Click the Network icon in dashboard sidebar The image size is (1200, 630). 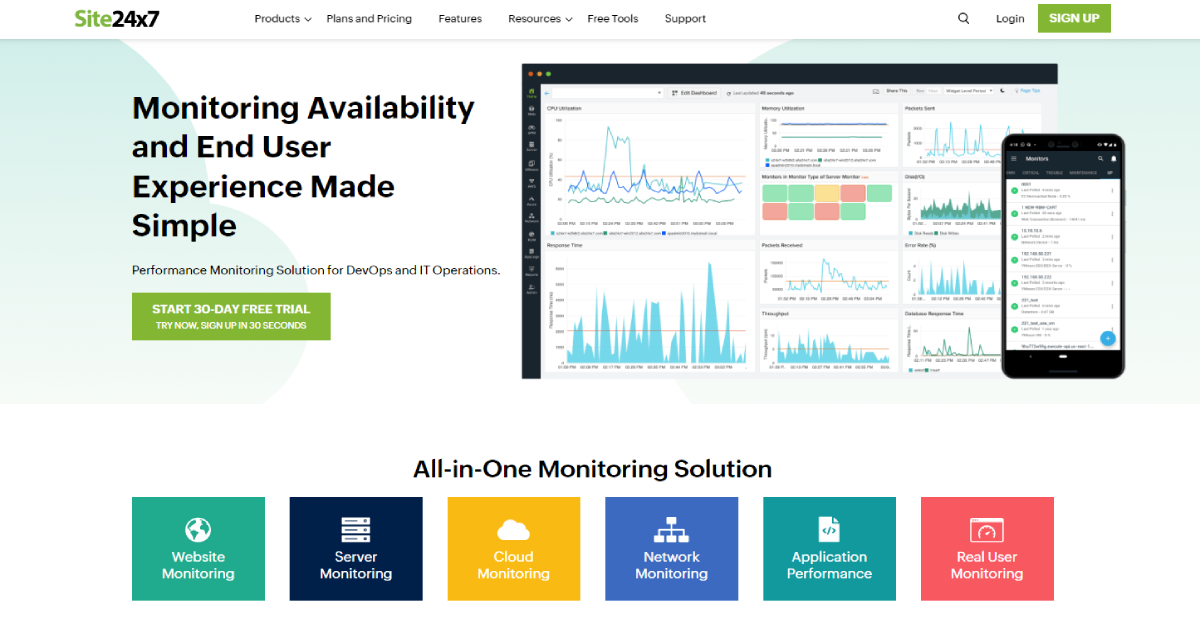(x=531, y=218)
